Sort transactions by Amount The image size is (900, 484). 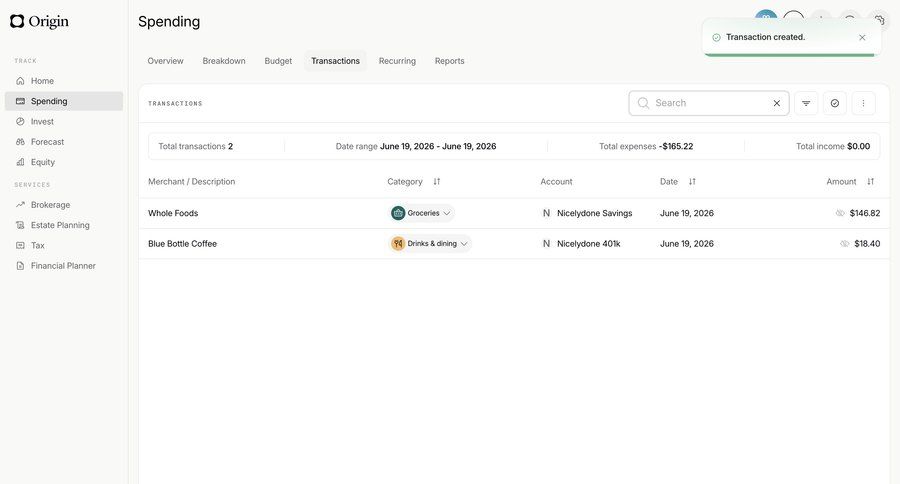871,181
